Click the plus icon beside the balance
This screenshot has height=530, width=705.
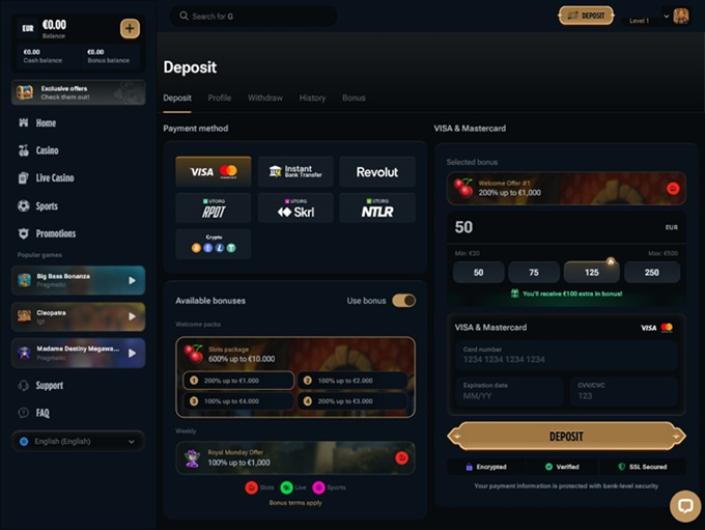coord(129,29)
